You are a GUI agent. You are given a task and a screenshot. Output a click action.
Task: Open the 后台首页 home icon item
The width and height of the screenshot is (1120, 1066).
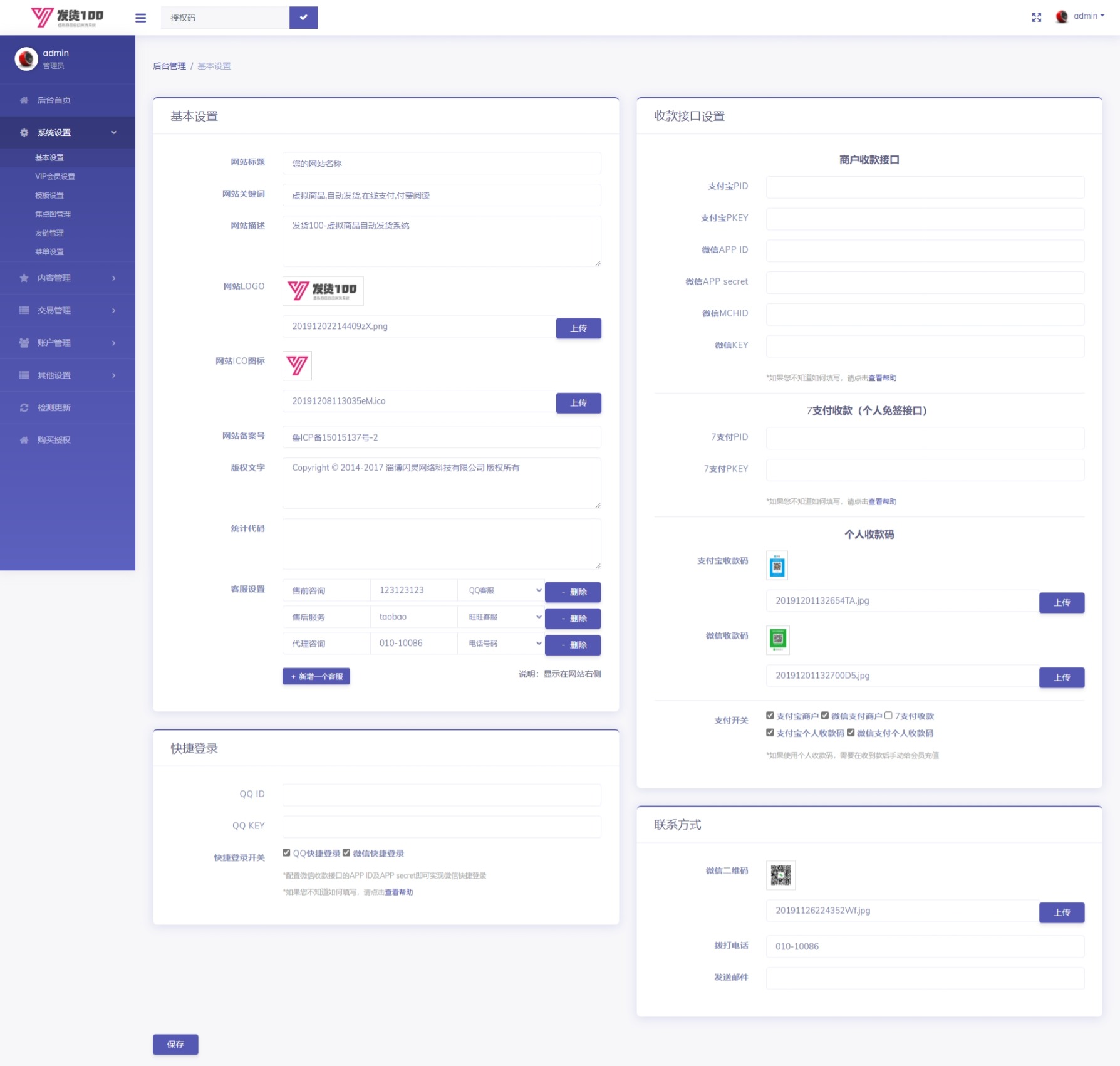pos(24,100)
